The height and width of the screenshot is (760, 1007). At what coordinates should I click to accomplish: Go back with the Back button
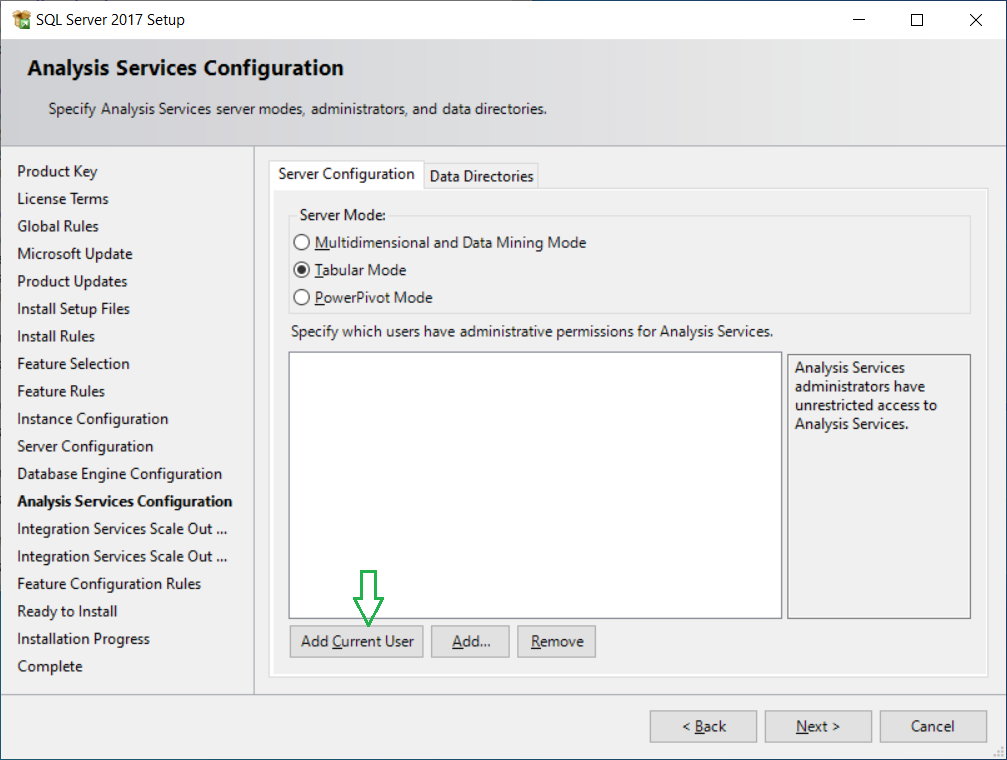(703, 727)
